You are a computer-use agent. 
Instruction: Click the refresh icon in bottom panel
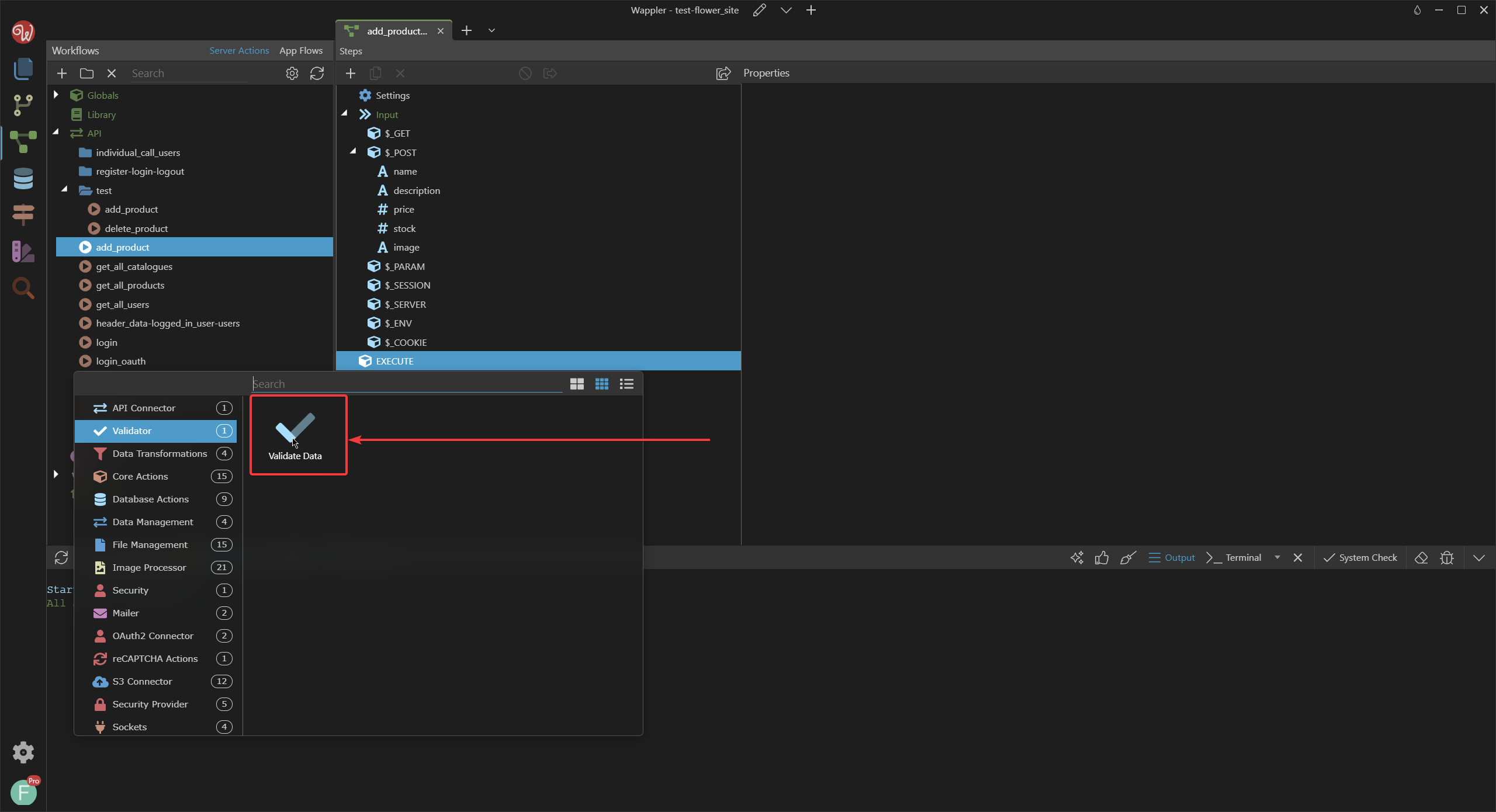(61, 558)
